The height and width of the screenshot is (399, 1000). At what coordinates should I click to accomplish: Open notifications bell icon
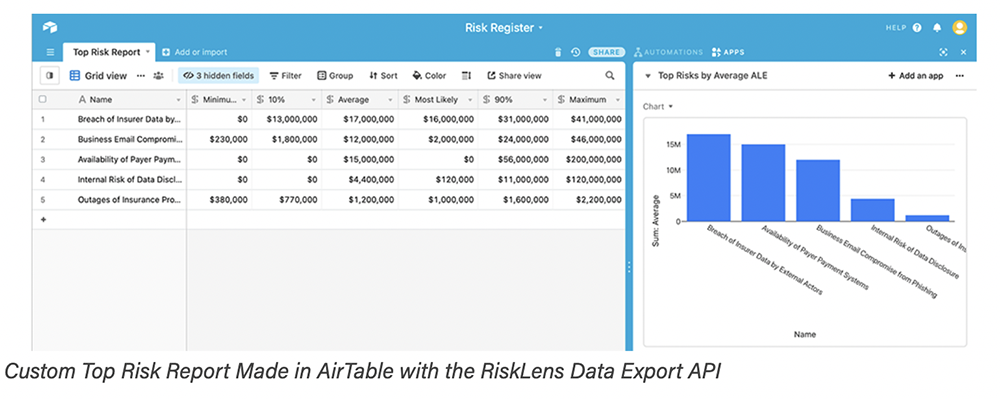tap(937, 28)
